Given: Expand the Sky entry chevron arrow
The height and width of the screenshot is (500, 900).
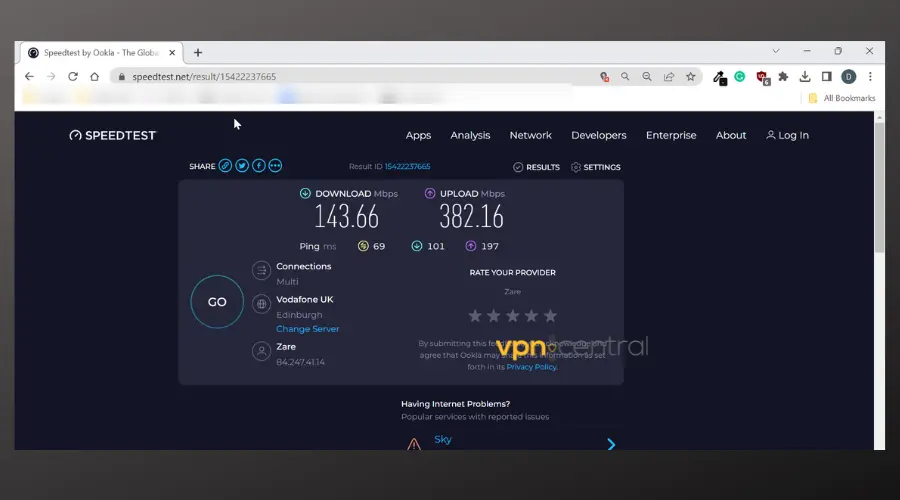Looking at the screenshot, I should point(611,444).
